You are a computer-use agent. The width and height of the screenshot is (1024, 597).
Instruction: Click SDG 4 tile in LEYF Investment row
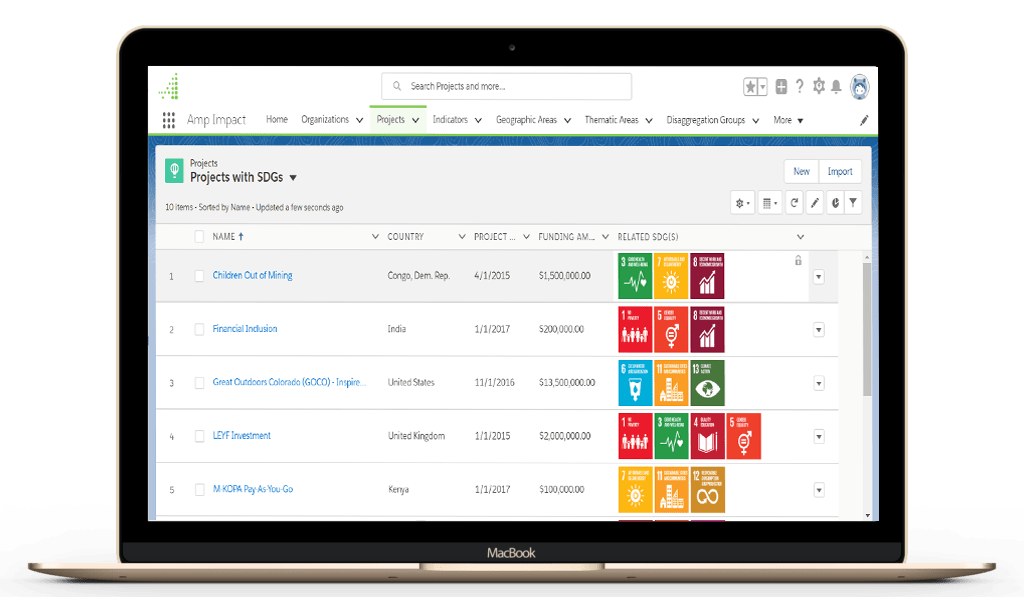pos(708,436)
